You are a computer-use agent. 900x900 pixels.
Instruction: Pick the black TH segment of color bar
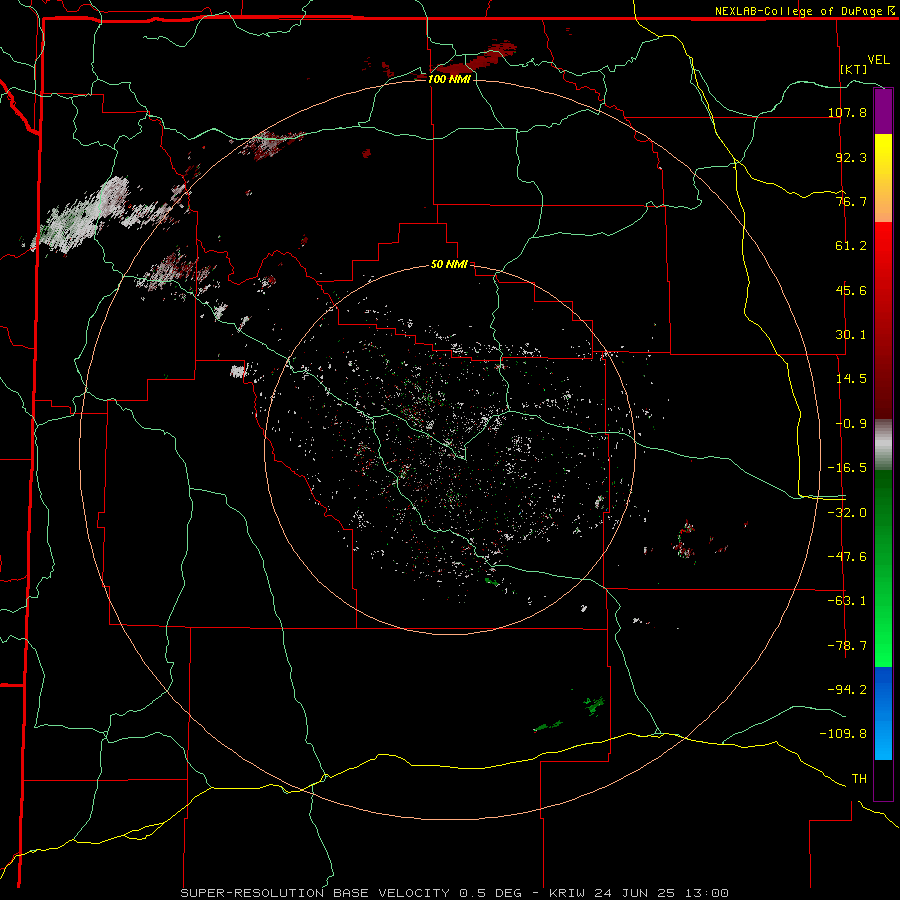pos(883,779)
